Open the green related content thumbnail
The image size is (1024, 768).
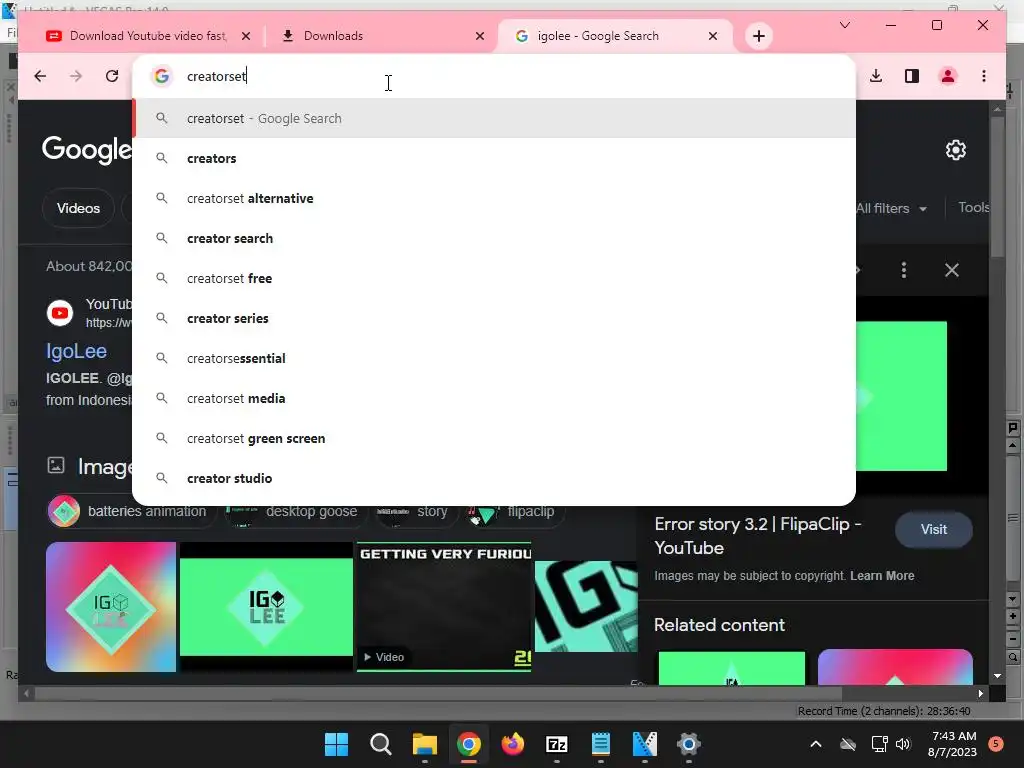tap(731, 668)
